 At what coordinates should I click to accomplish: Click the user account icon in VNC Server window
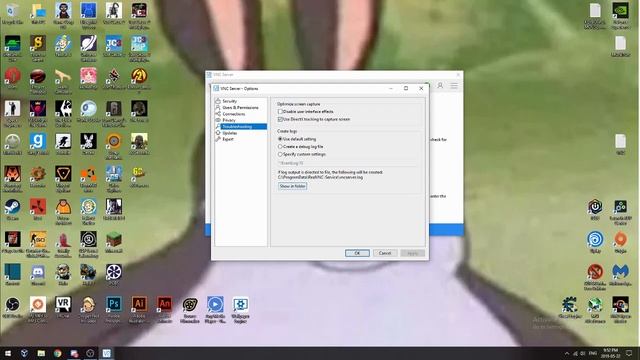(x=440, y=86)
